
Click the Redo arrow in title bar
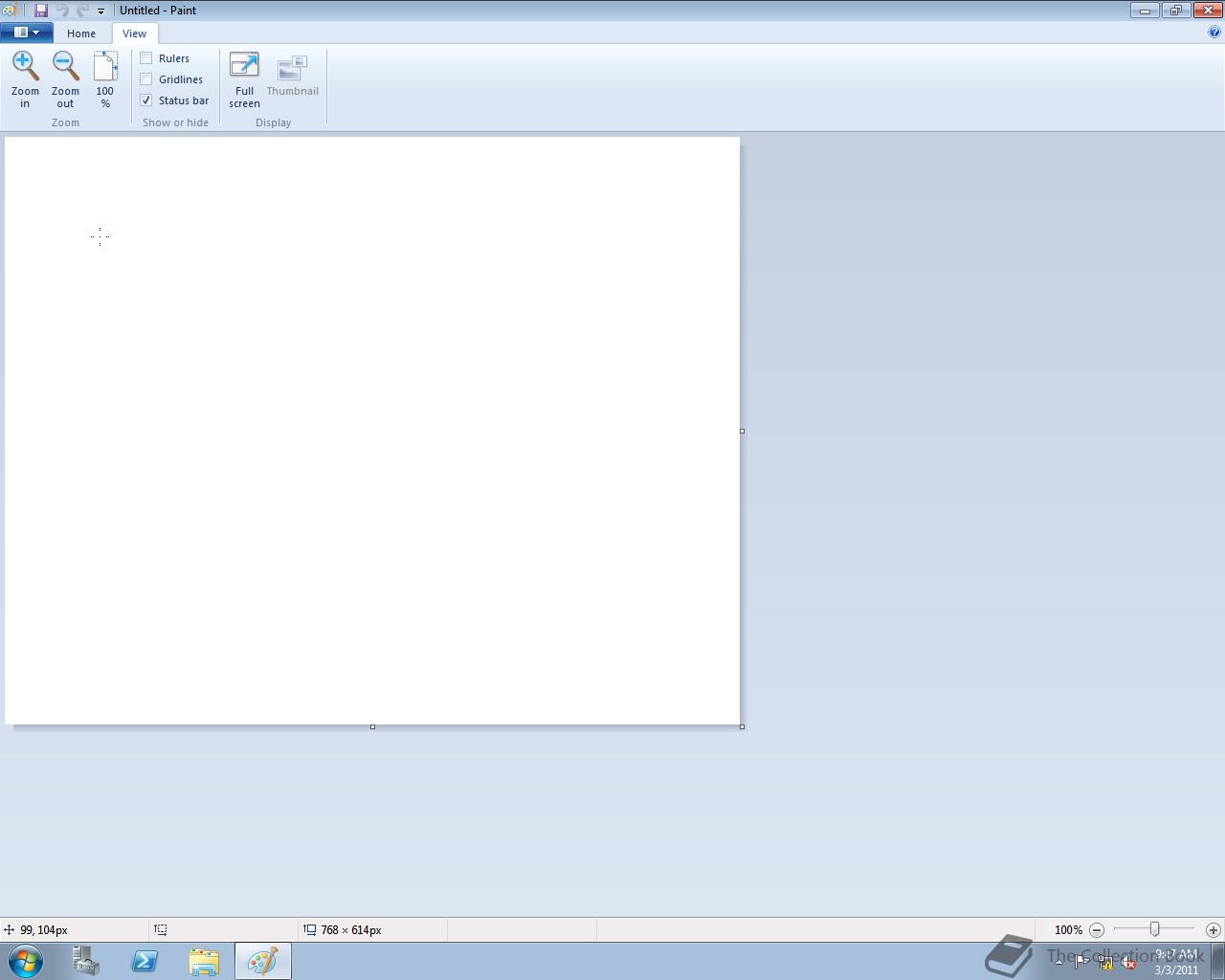click(82, 11)
